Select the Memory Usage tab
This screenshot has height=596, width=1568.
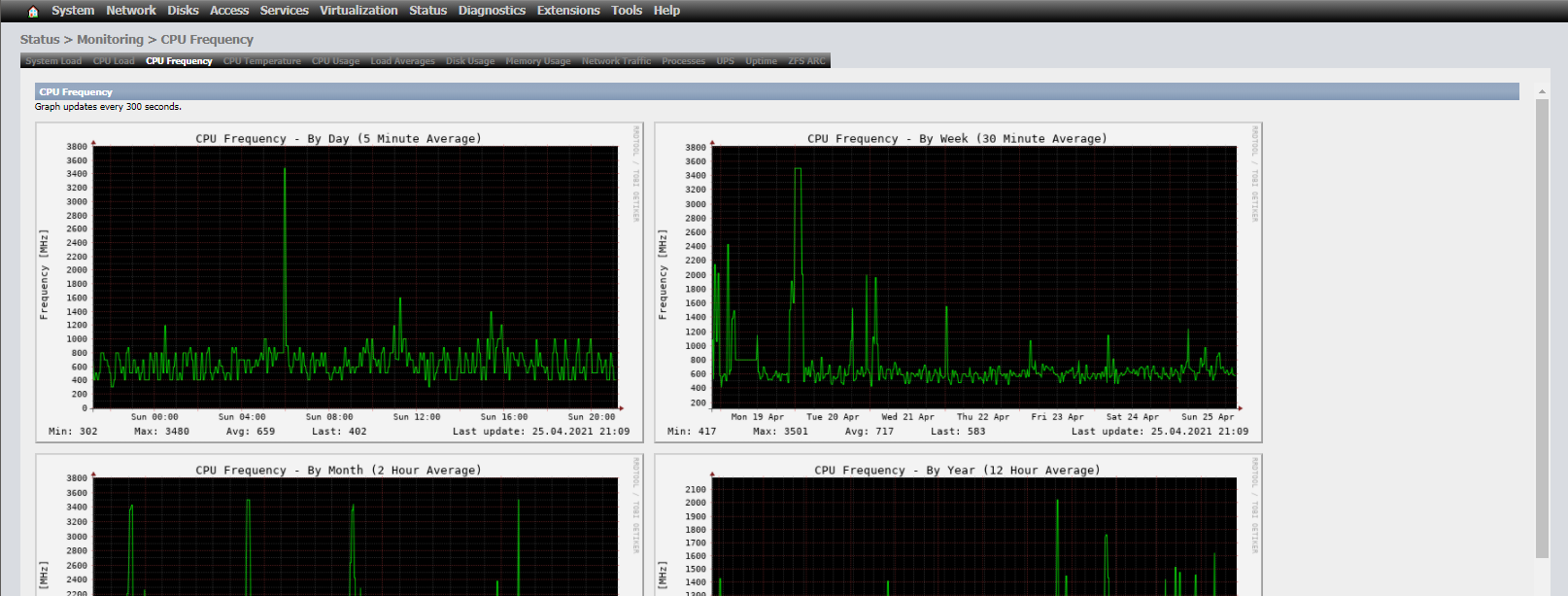[x=537, y=61]
